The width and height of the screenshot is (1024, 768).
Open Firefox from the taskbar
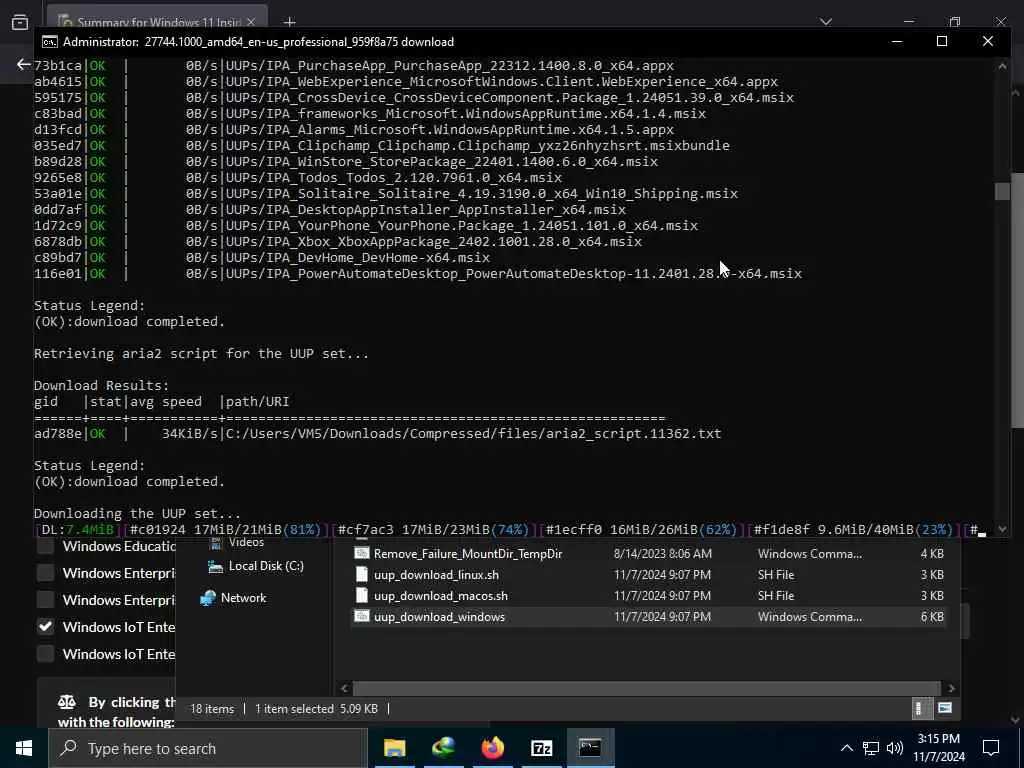point(493,748)
